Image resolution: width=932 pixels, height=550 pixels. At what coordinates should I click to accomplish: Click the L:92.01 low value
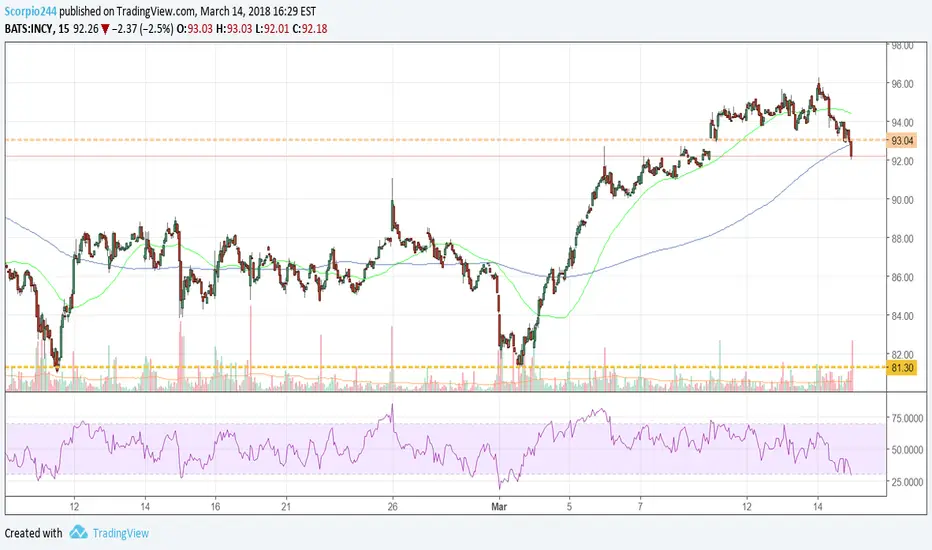click(x=272, y=29)
